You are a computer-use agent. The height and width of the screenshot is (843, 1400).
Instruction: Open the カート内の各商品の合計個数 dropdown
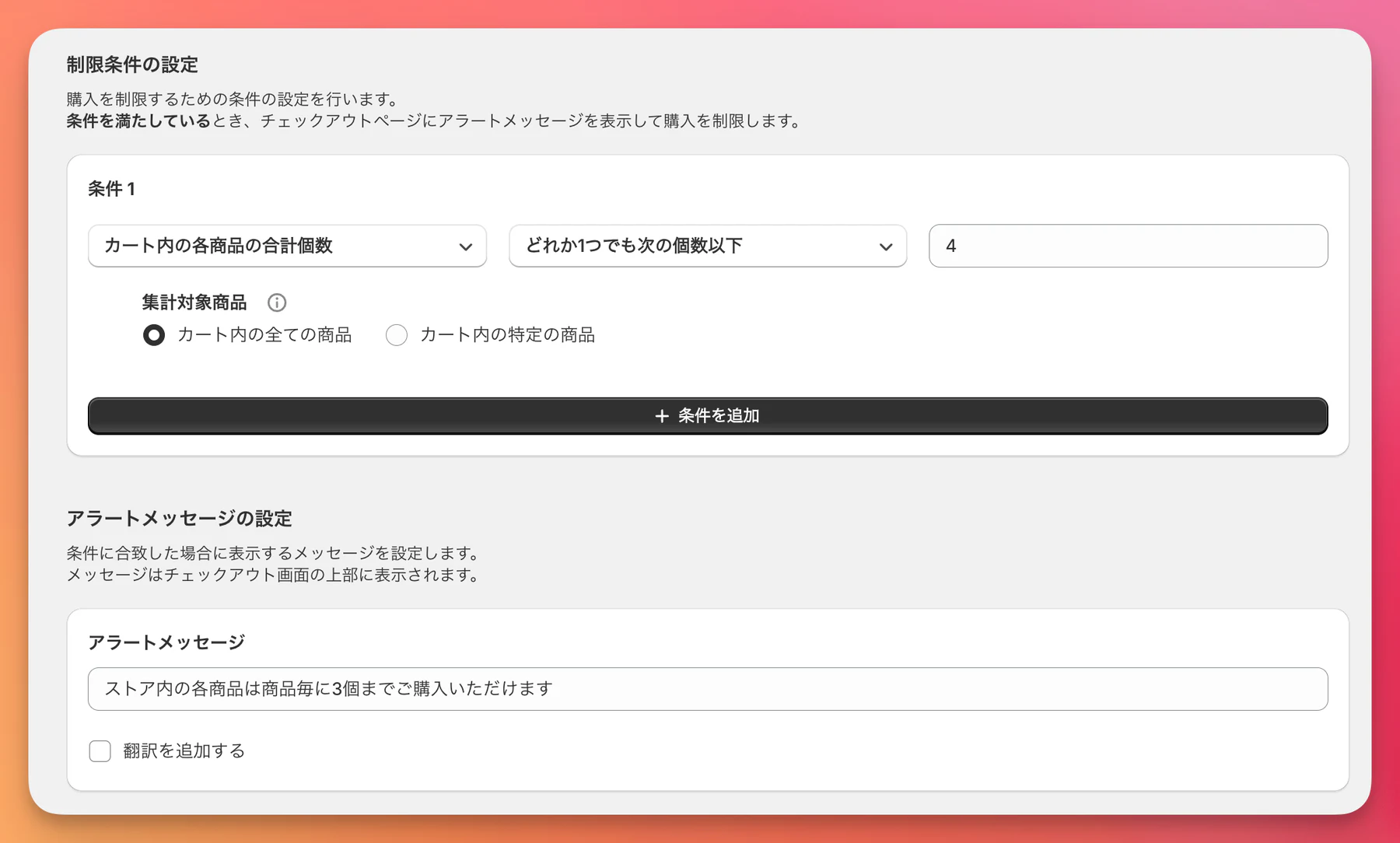(x=287, y=246)
